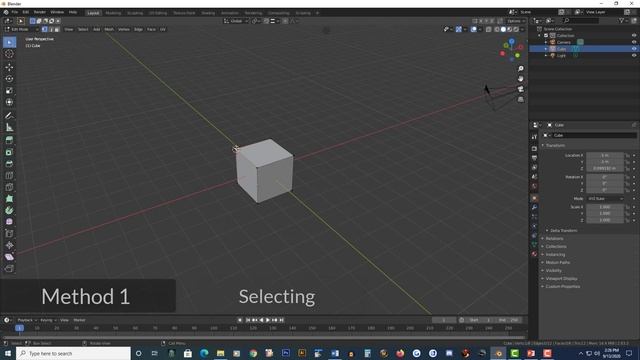This screenshot has height=360, width=640.
Task: Toggle X-ray display in viewport header
Action: pos(489,29)
